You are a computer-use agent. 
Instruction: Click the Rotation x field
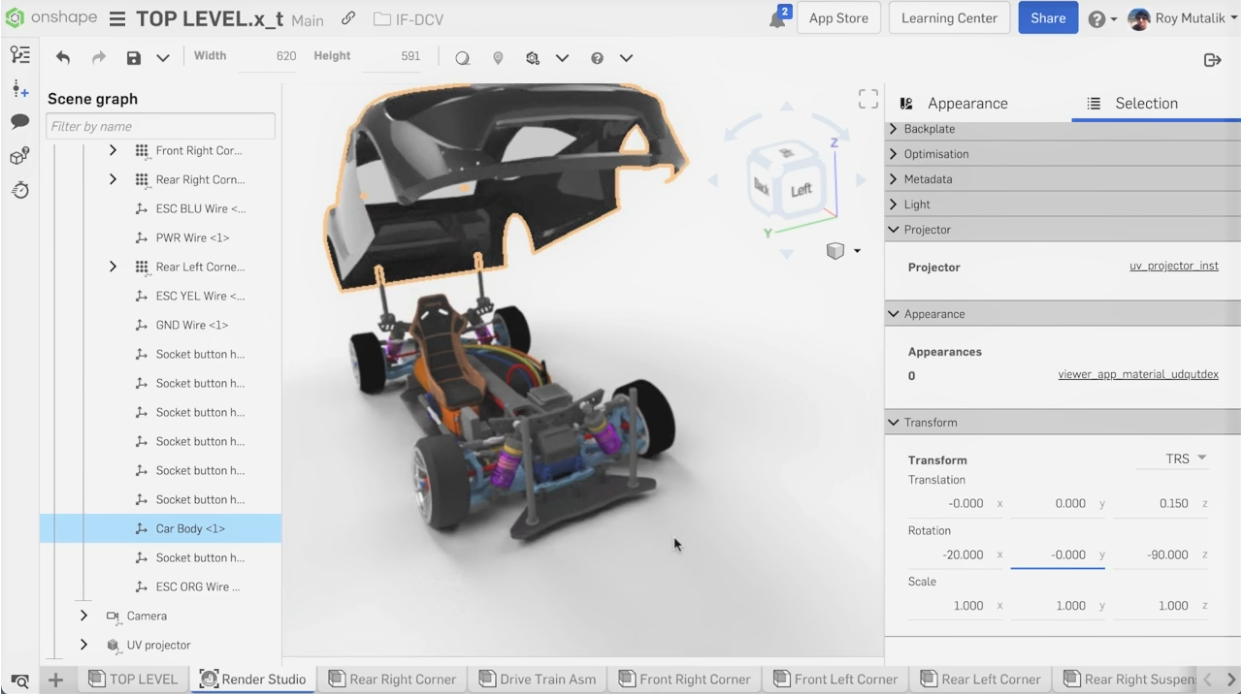point(955,554)
